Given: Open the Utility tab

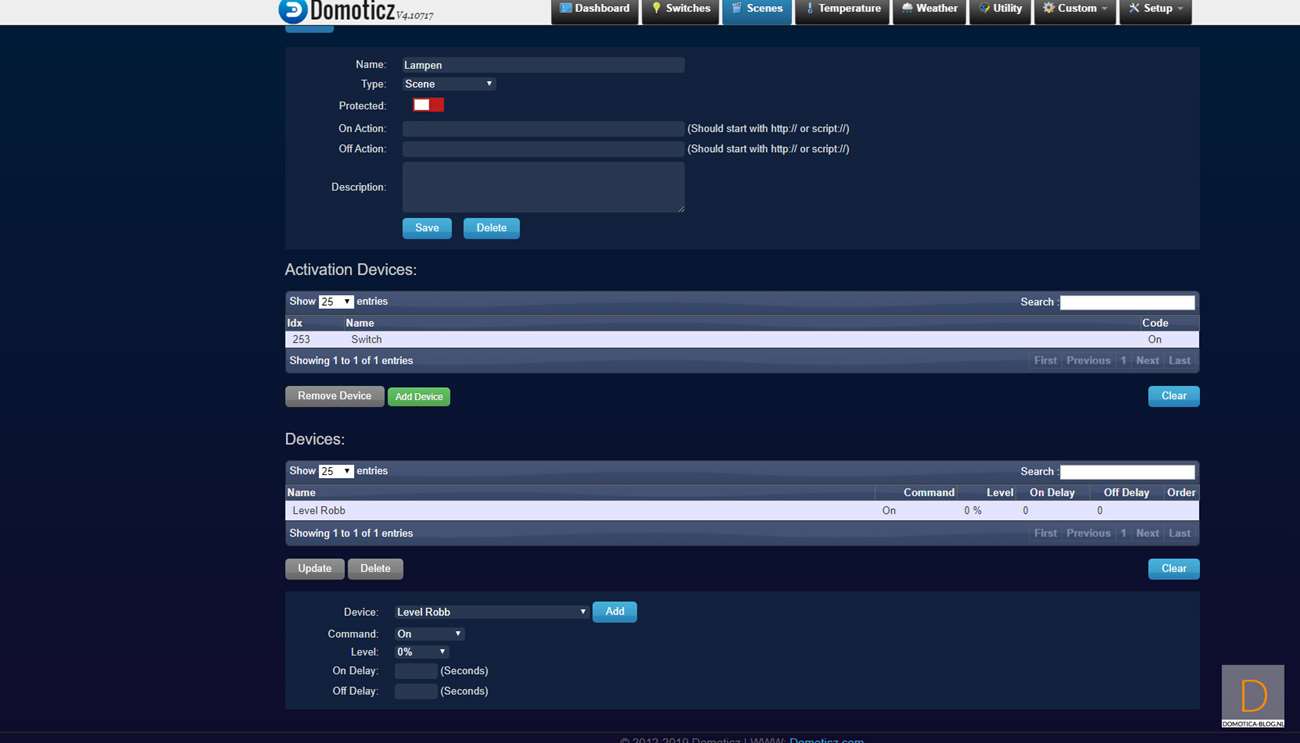Looking at the screenshot, I should [x=1000, y=10].
